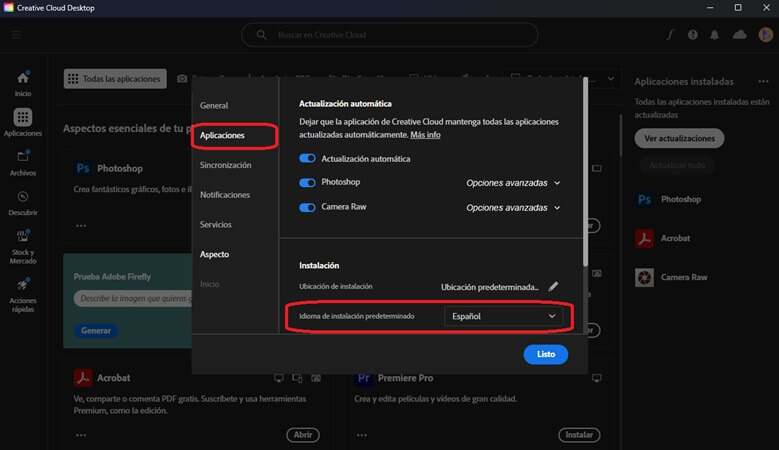Toggle Photoshop auto-update switch
This screenshot has width=779, height=450.
[x=307, y=182]
